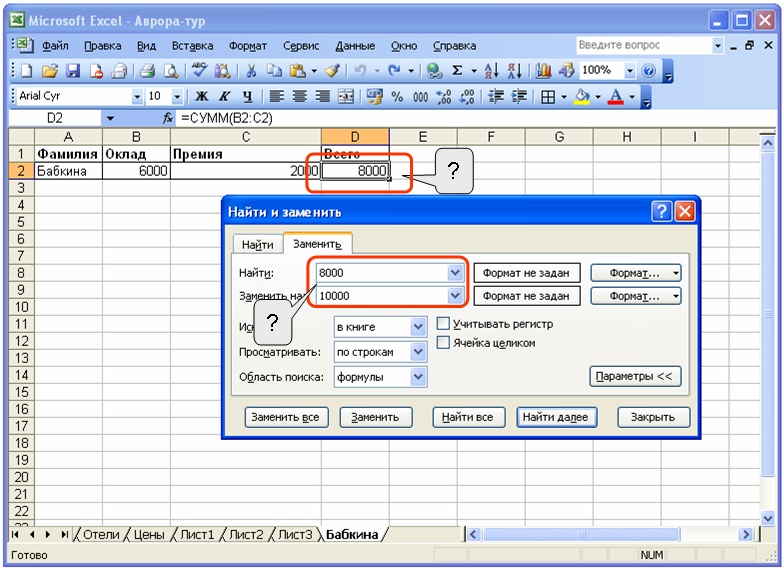Click the Заменить button

pyautogui.click(x=375, y=417)
